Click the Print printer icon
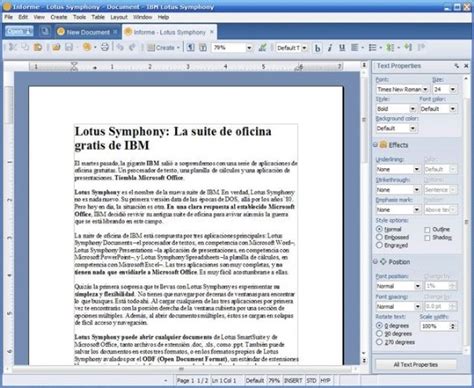Image resolution: width=474 pixels, height=388 pixels. (x=105, y=47)
